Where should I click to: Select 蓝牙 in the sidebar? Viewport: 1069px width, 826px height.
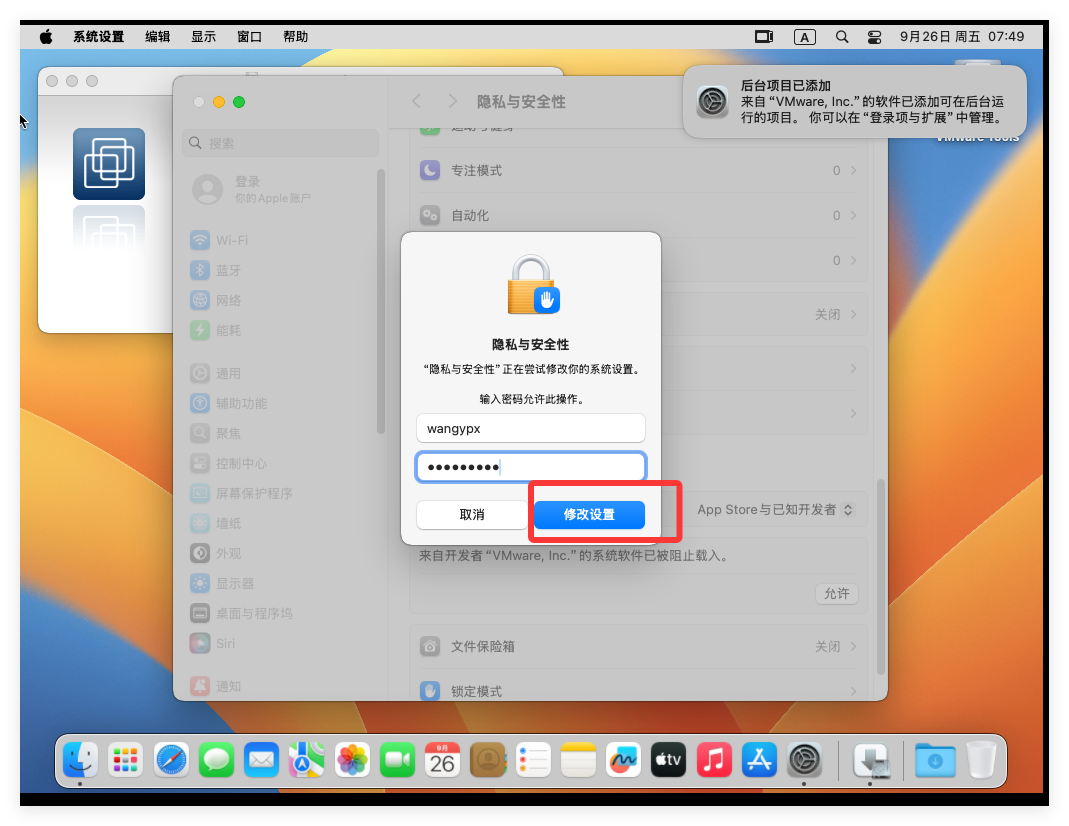pyautogui.click(x=280, y=271)
